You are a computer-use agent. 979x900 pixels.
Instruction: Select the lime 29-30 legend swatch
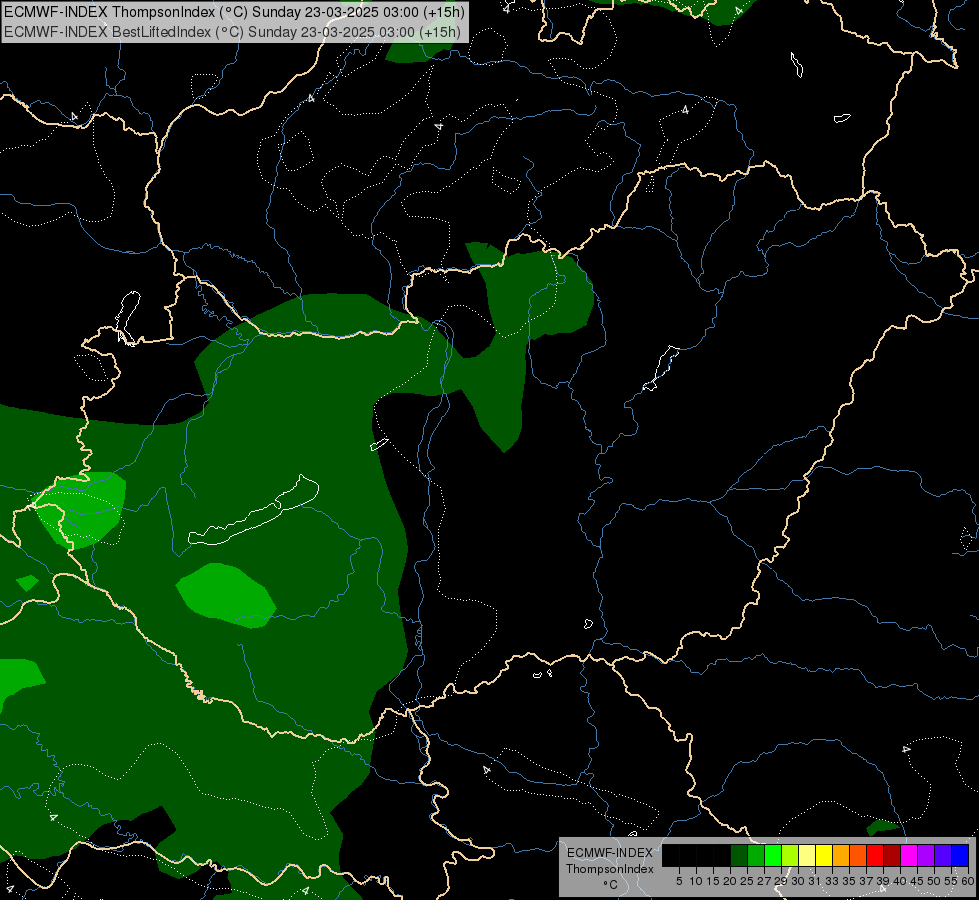tap(790, 855)
